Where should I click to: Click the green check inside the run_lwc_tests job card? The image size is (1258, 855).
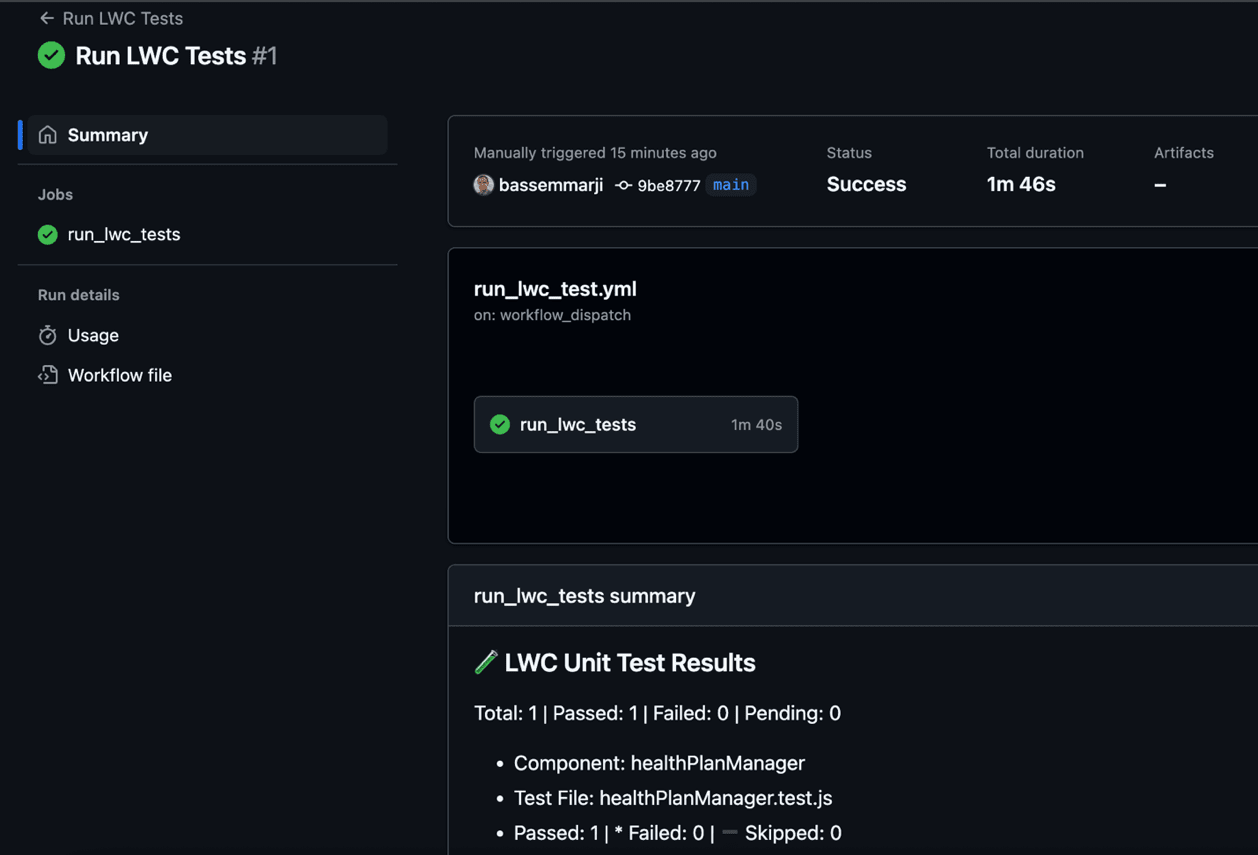[x=500, y=425]
